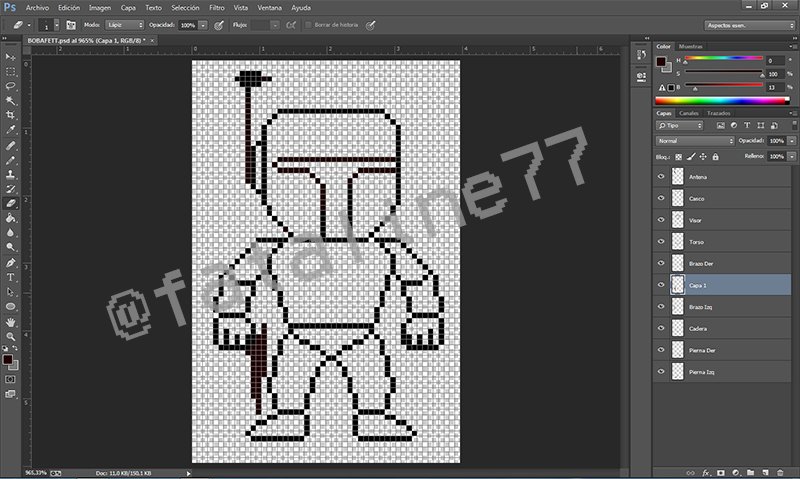Select the Dodge tool
The width and height of the screenshot is (800, 479).
point(10,247)
